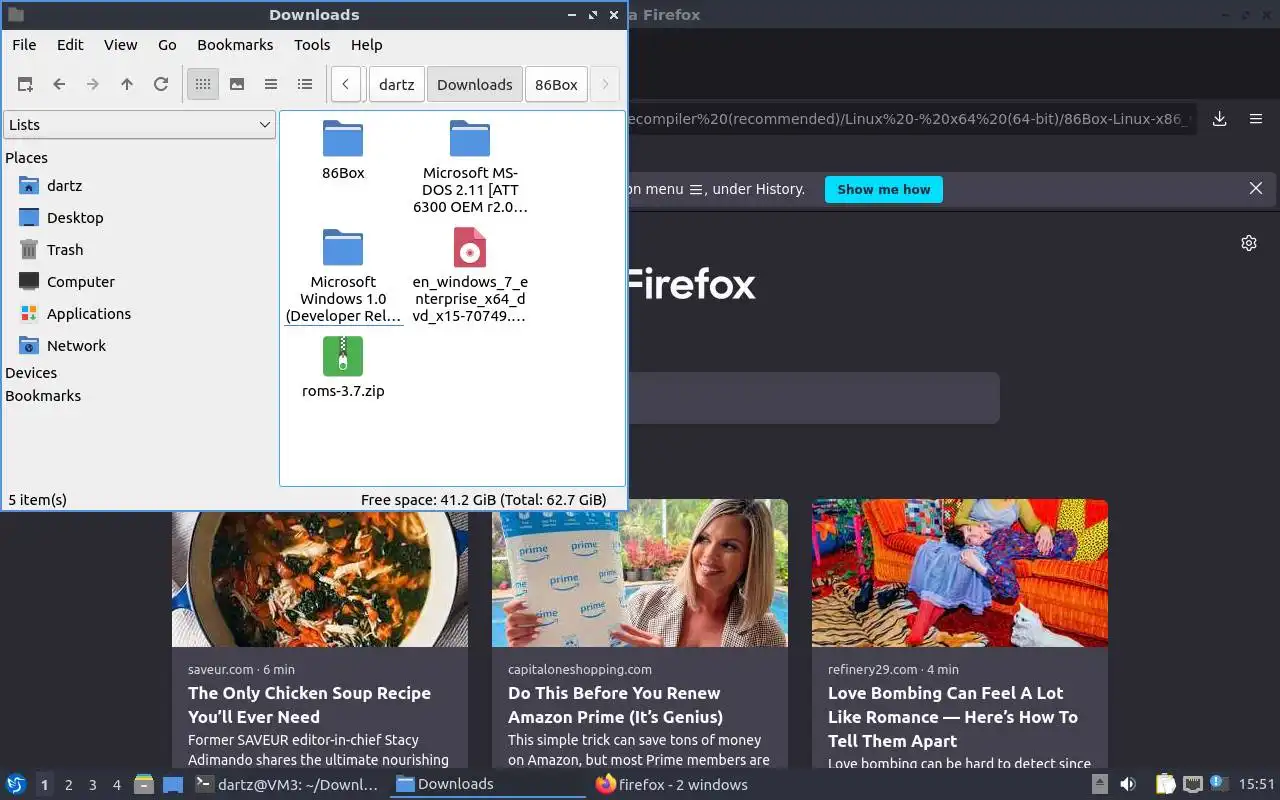This screenshot has height=800, width=1280.
Task: Dismiss the Firefox notification bar
Action: point(1256,189)
